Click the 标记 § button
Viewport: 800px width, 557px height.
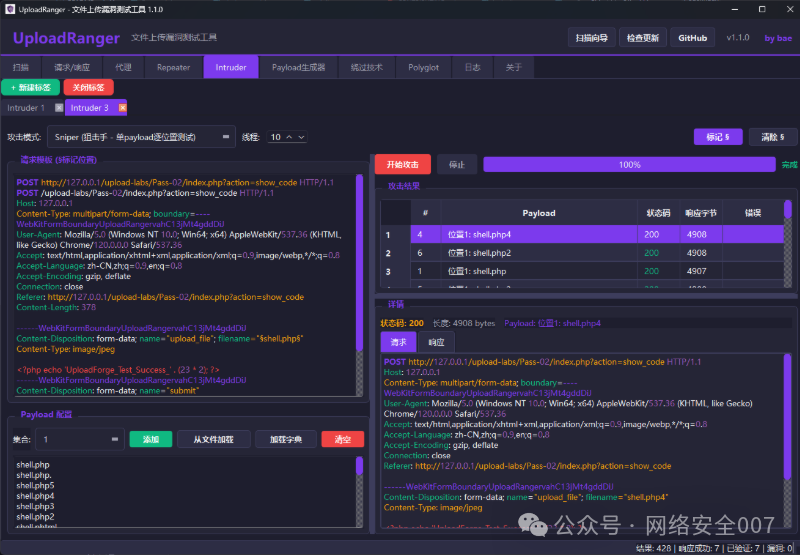(718, 137)
